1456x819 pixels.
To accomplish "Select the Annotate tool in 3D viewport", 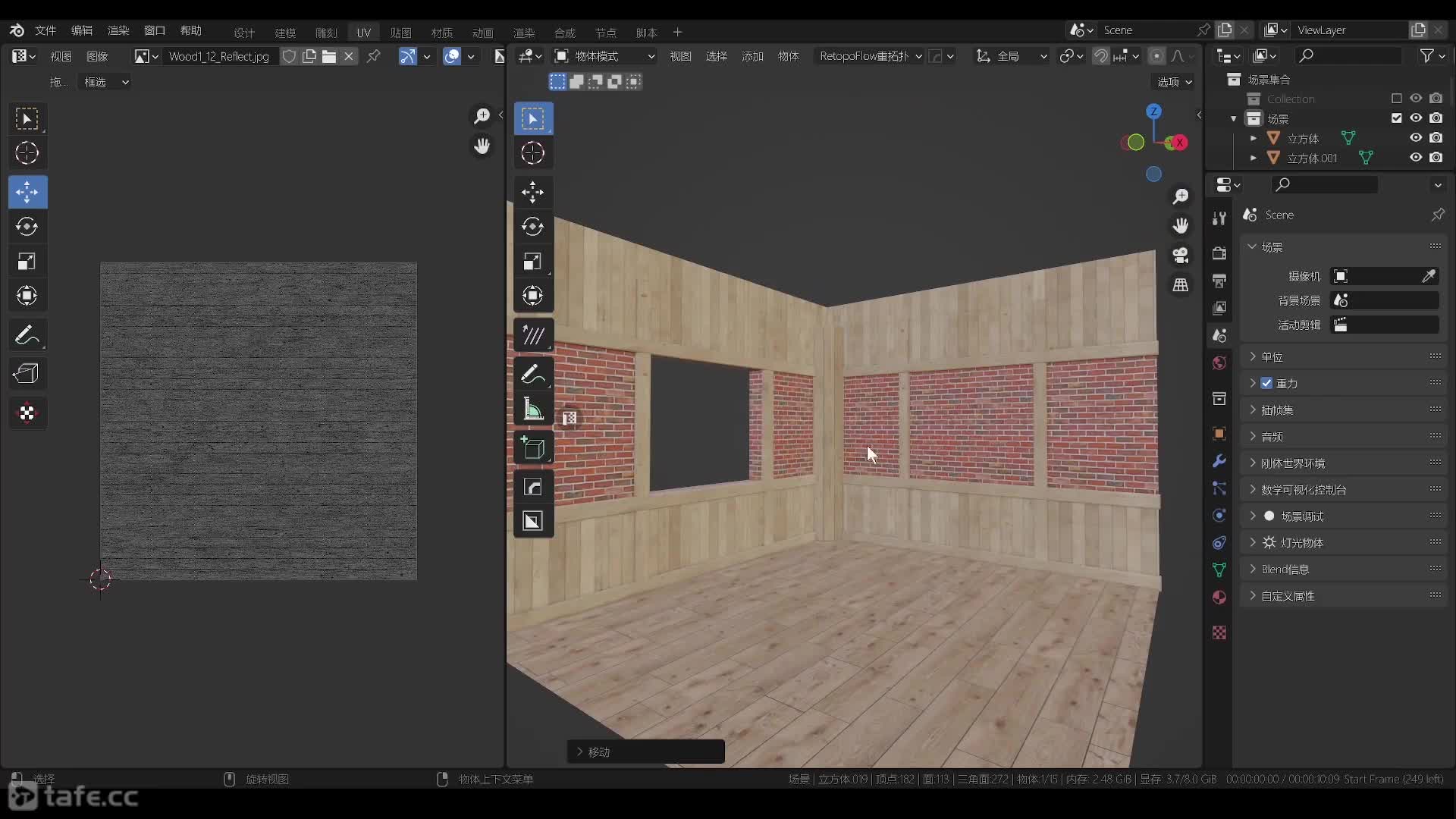I will [x=533, y=375].
